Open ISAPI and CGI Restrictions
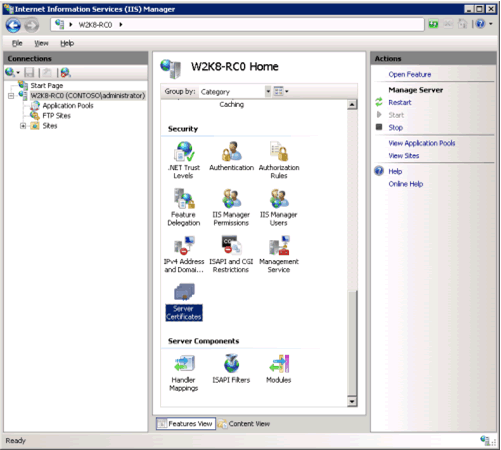The width and height of the screenshot is (501, 450). point(231,254)
